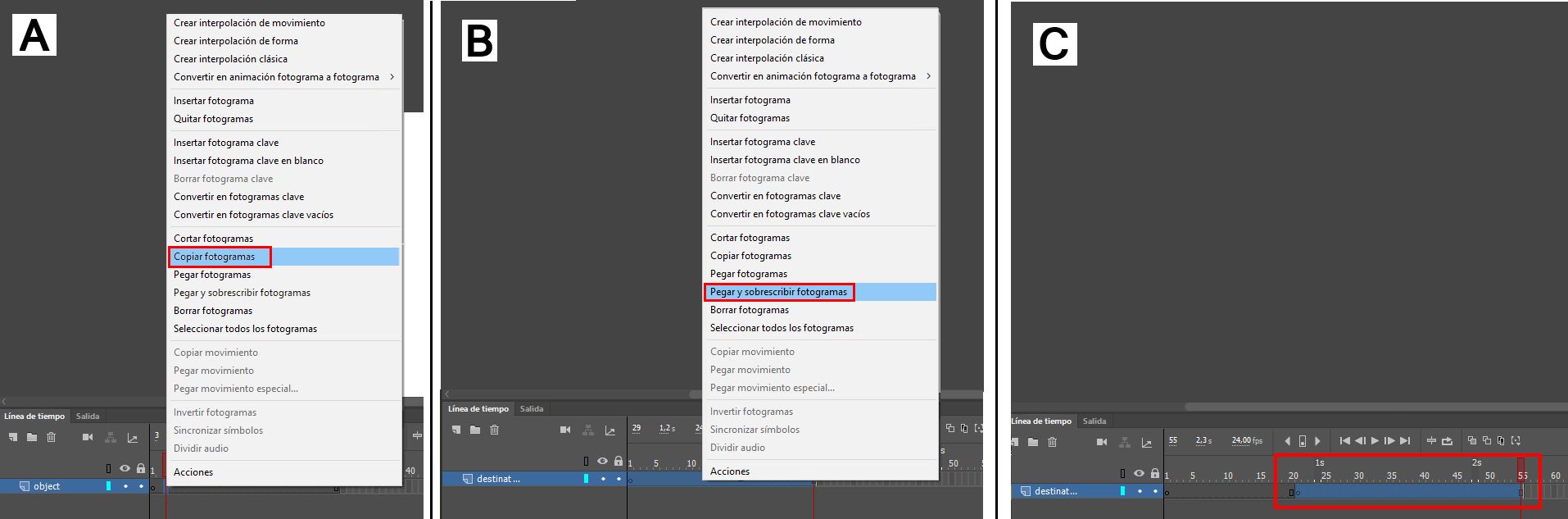Screen dimensions: 1568x519
Task: Click add camera icon in panel B
Action: click(x=565, y=430)
